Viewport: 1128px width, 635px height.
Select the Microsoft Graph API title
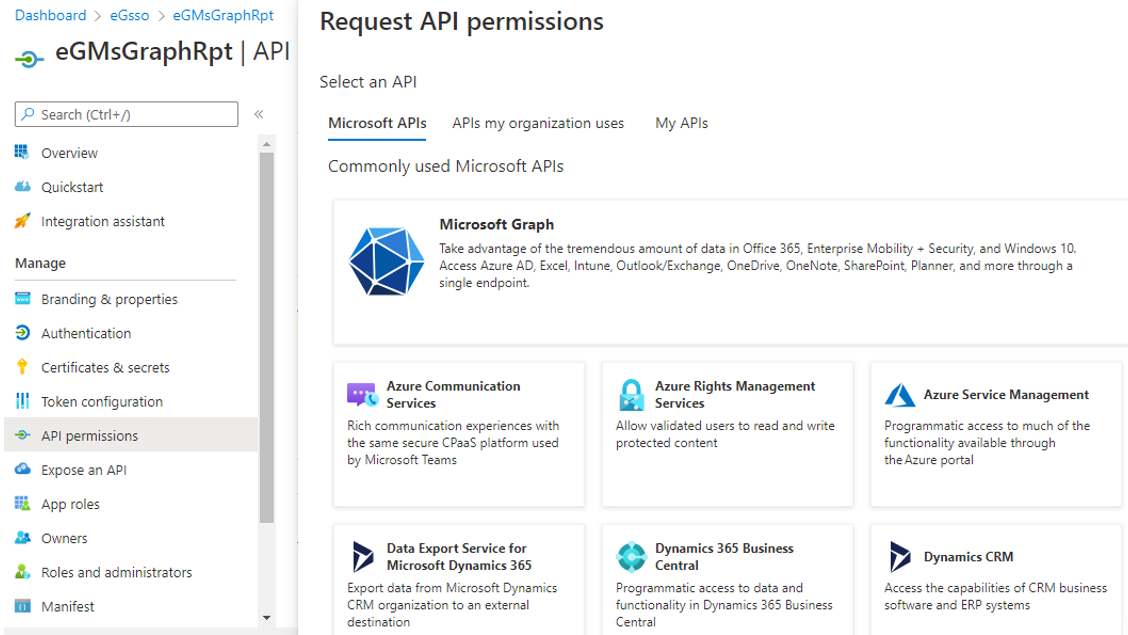pos(496,224)
